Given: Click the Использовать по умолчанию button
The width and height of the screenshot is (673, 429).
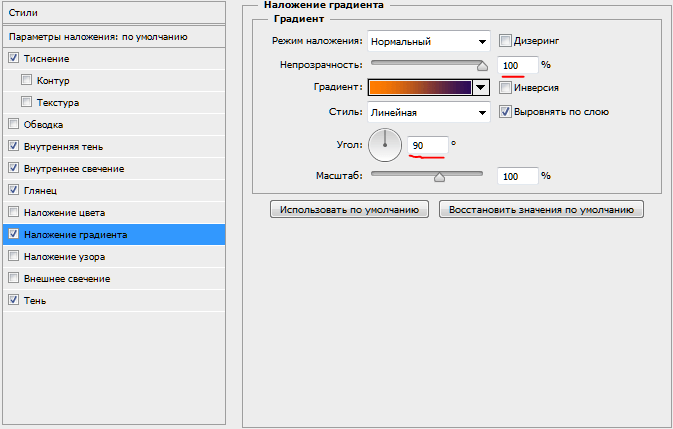Looking at the screenshot, I should point(349,209).
